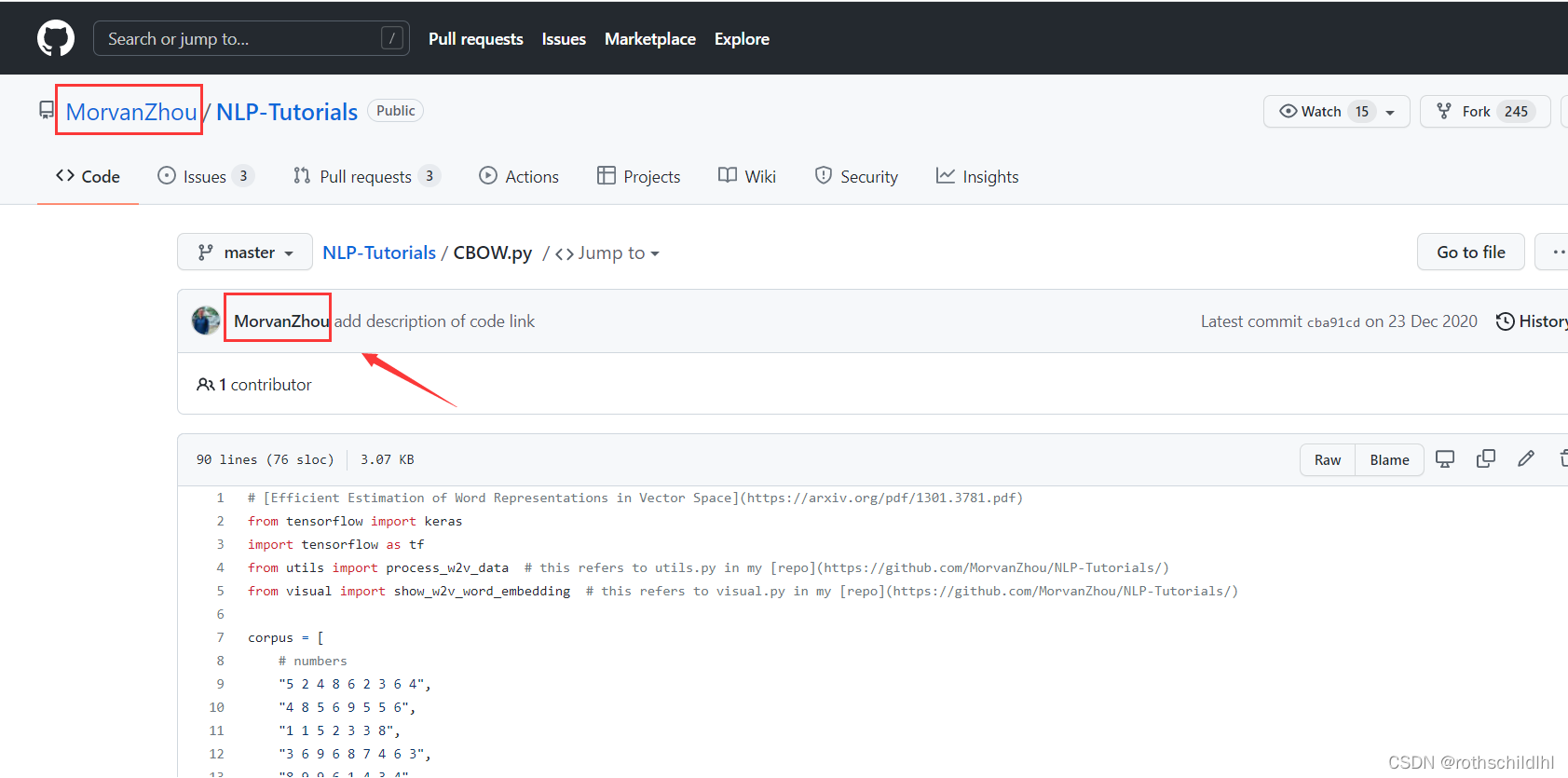Click the Go to file button
The width and height of the screenshot is (1568, 778).
pos(1471,253)
